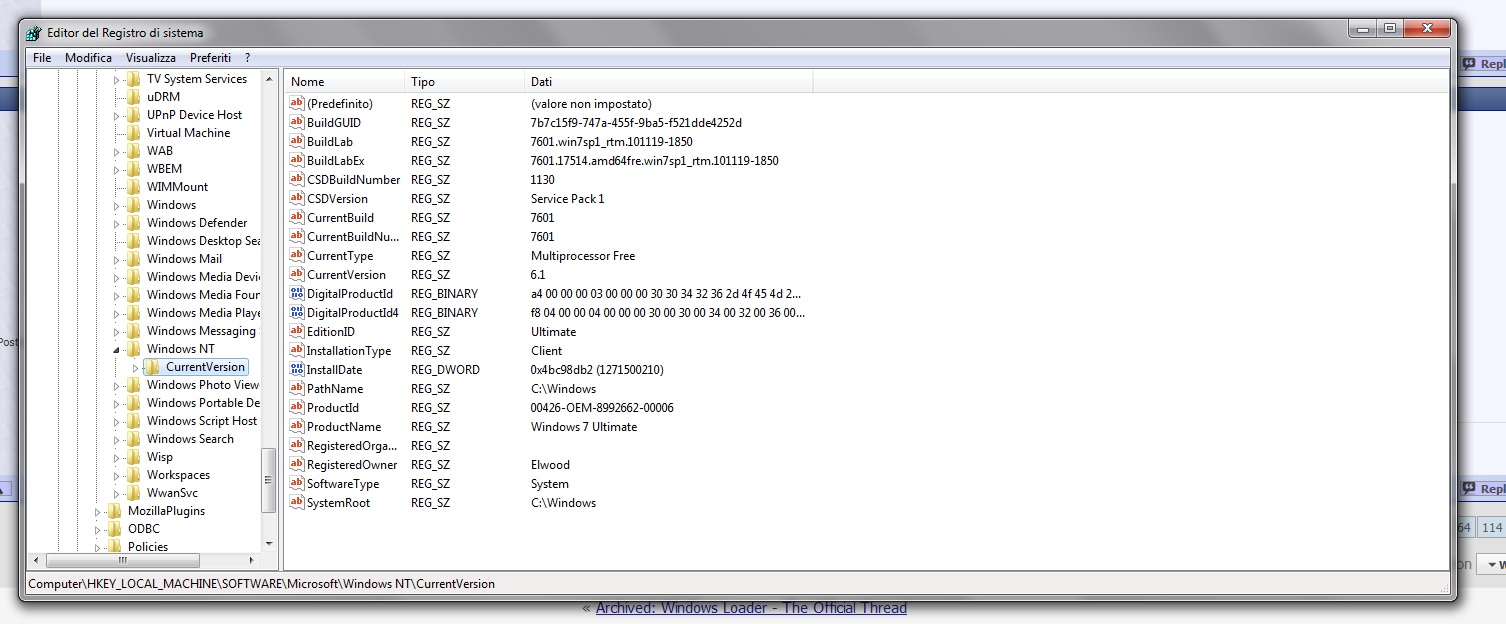The width and height of the screenshot is (1506, 624).
Task: Open the Preferiti menu
Action: click(x=210, y=58)
